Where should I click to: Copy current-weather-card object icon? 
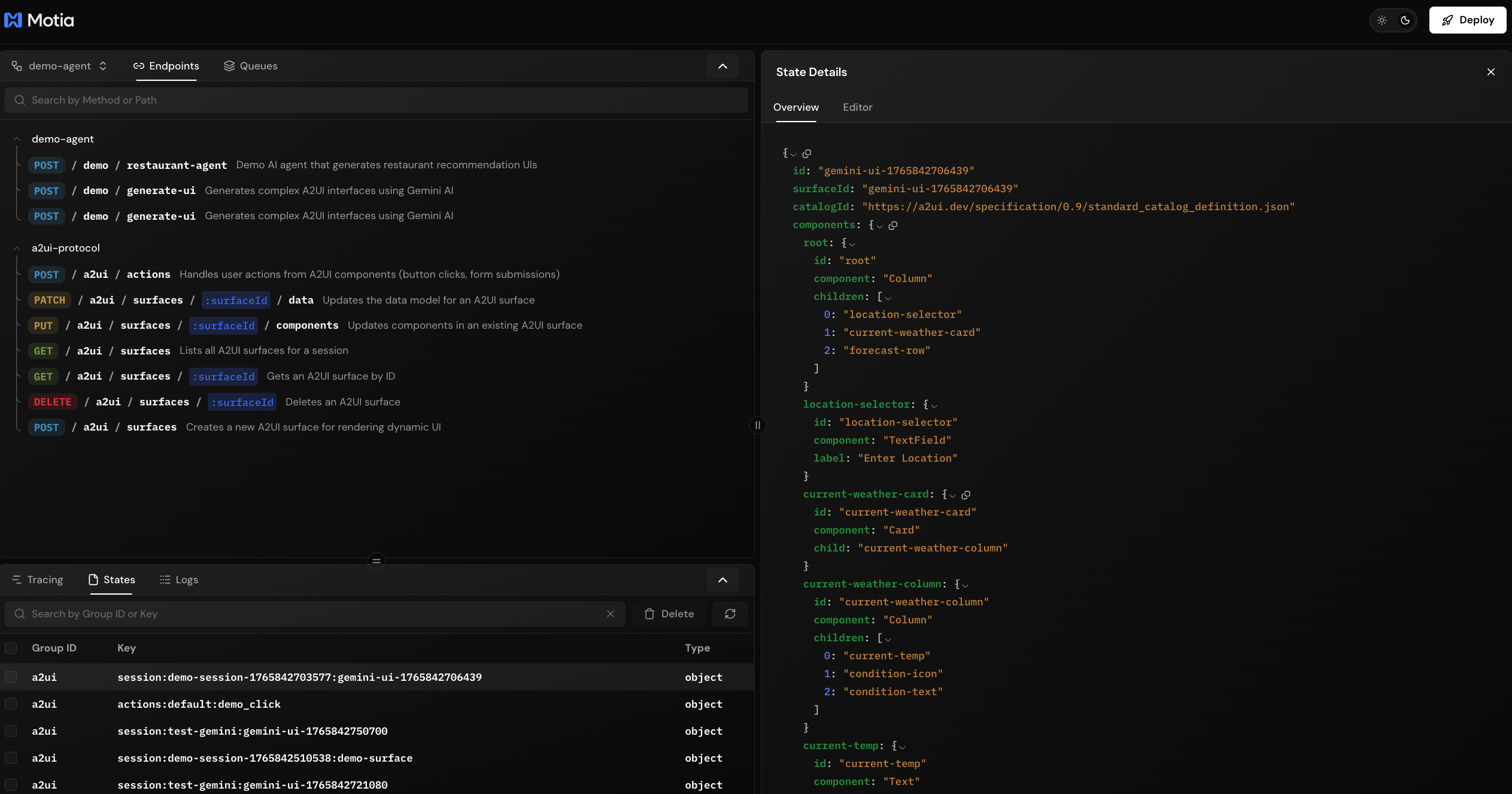pos(966,495)
